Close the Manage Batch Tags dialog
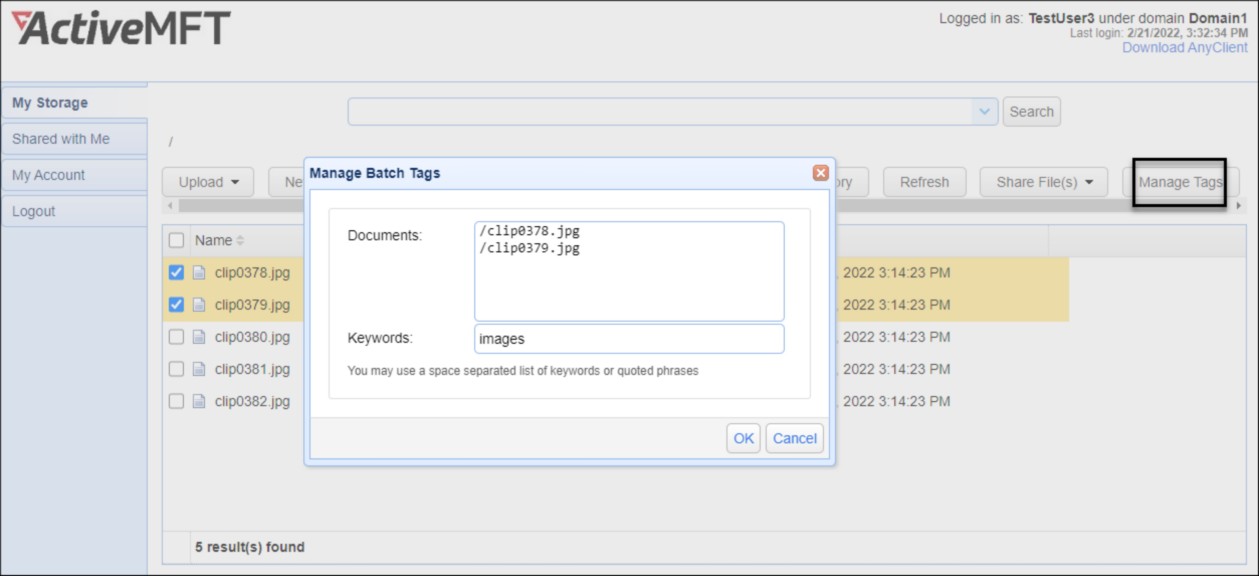The image size is (1259, 576). click(x=820, y=173)
